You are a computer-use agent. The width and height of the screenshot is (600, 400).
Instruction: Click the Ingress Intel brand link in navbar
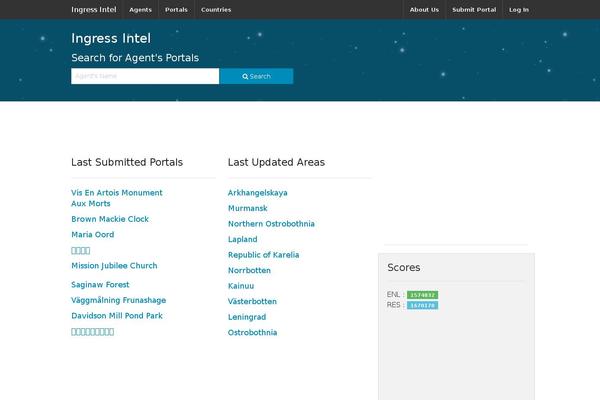click(x=94, y=10)
